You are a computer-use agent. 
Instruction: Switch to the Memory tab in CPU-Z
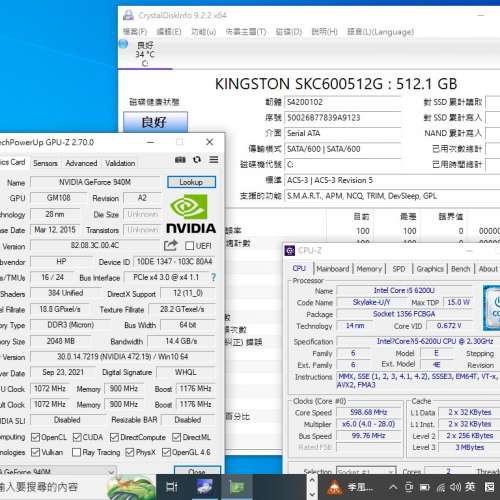click(x=369, y=269)
